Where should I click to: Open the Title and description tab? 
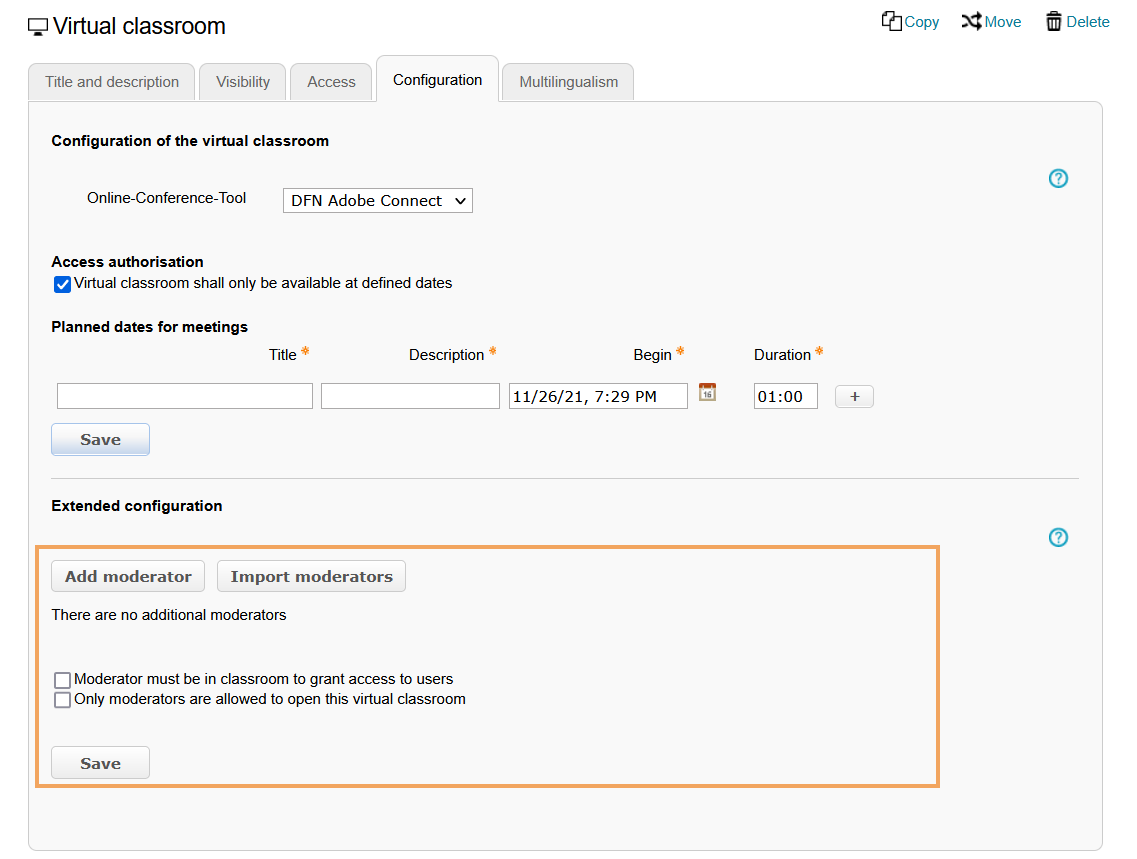112,82
